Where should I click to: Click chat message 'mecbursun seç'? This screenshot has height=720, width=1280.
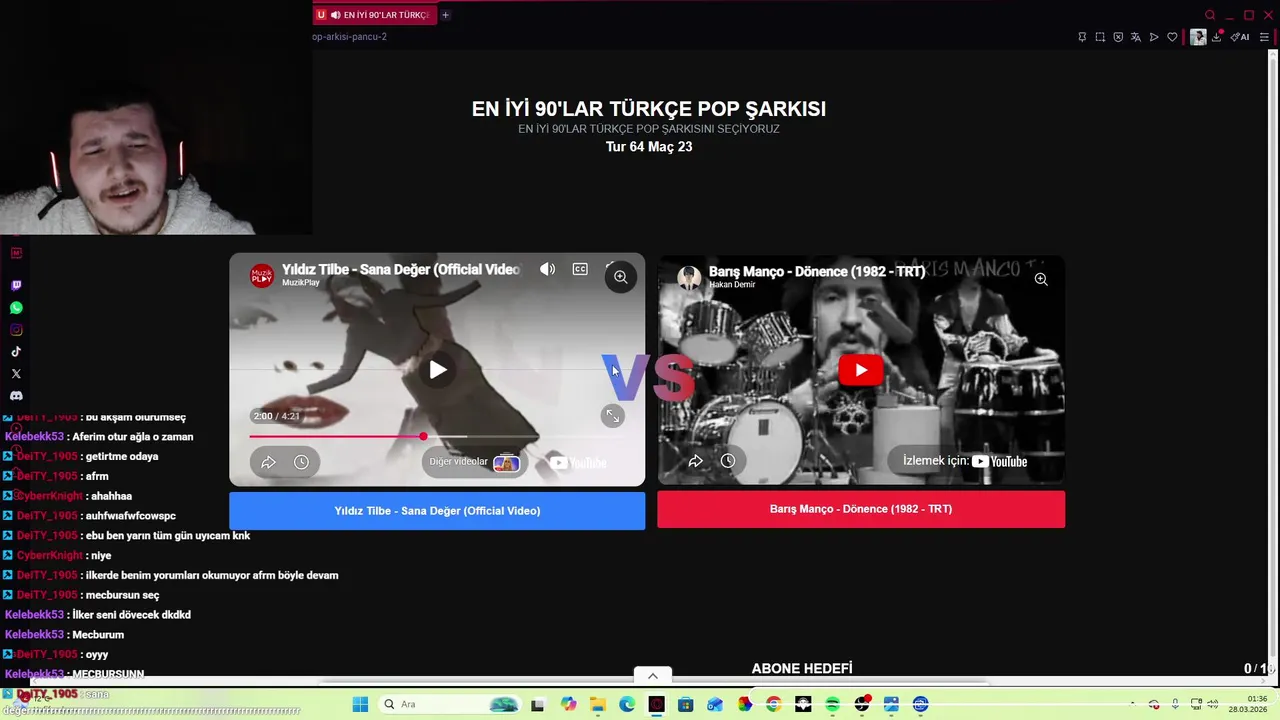pos(122,595)
